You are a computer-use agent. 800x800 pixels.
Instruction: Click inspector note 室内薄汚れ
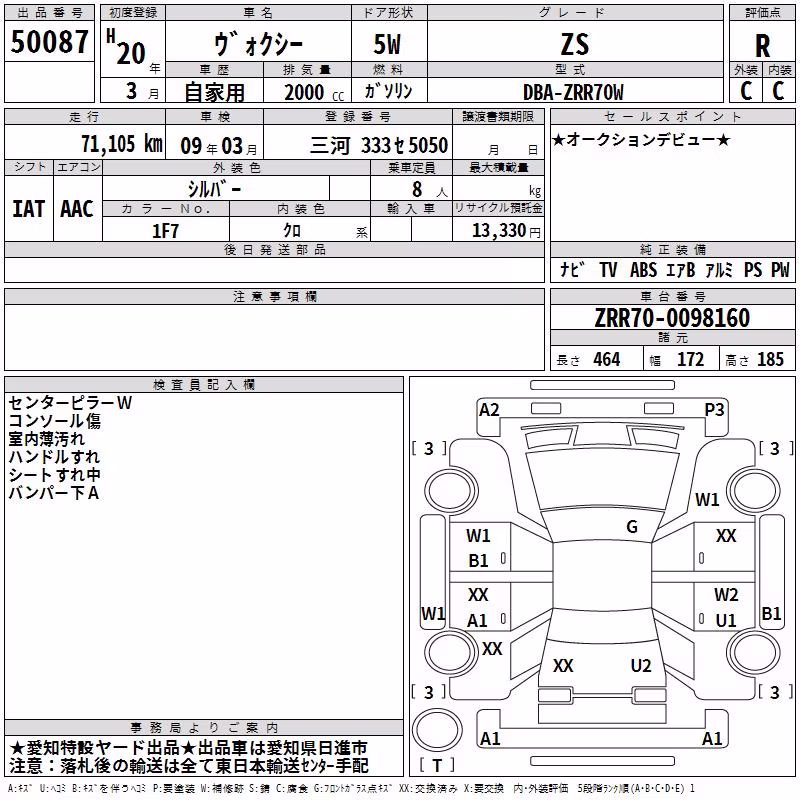pos(46,439)
